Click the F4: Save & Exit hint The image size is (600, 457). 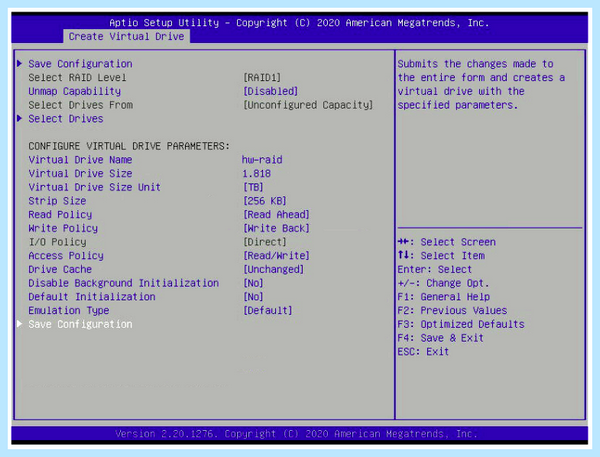point(440,338)
